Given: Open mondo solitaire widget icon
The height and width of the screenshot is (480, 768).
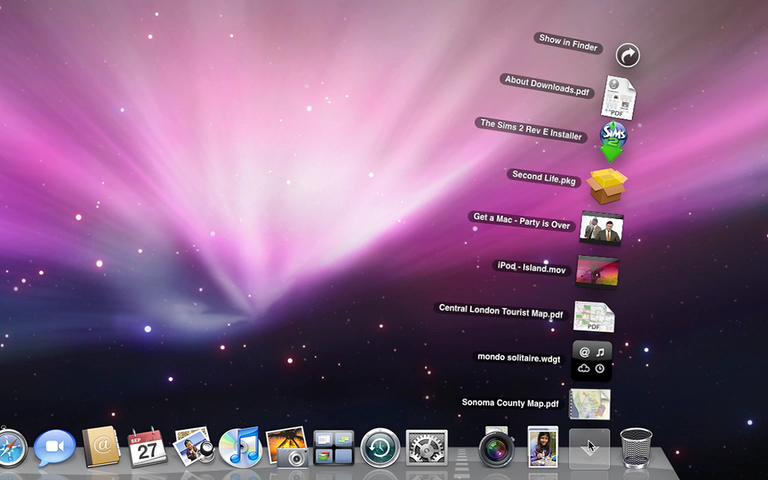Looking at the screenshot, I should pyautogui.click(x=592, y=361).
